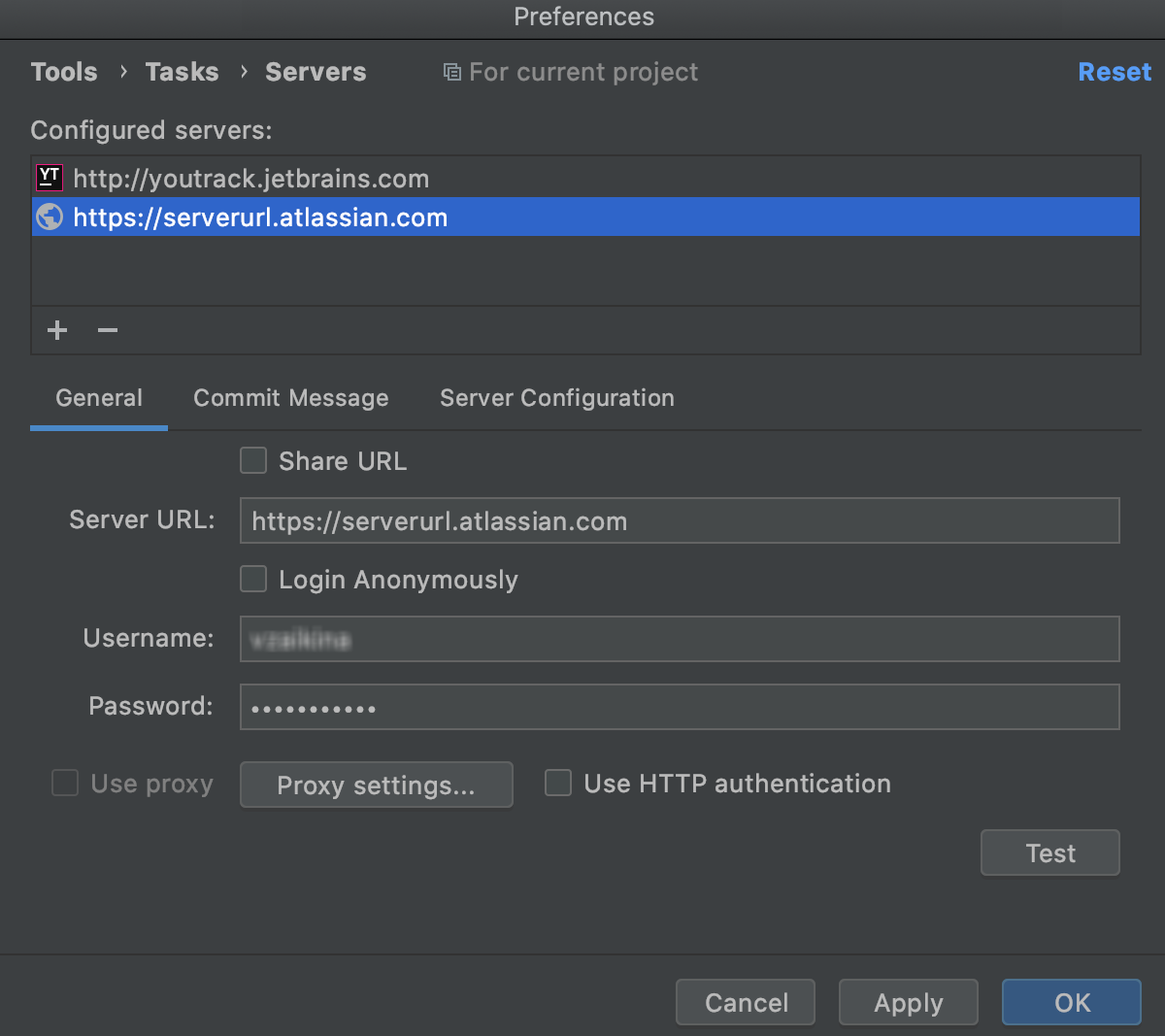The width and height of the screenshot is (1165, 1036).
Task: Click the YouTrack server icon
Action: pyautogui.click(x=50, y=178)
